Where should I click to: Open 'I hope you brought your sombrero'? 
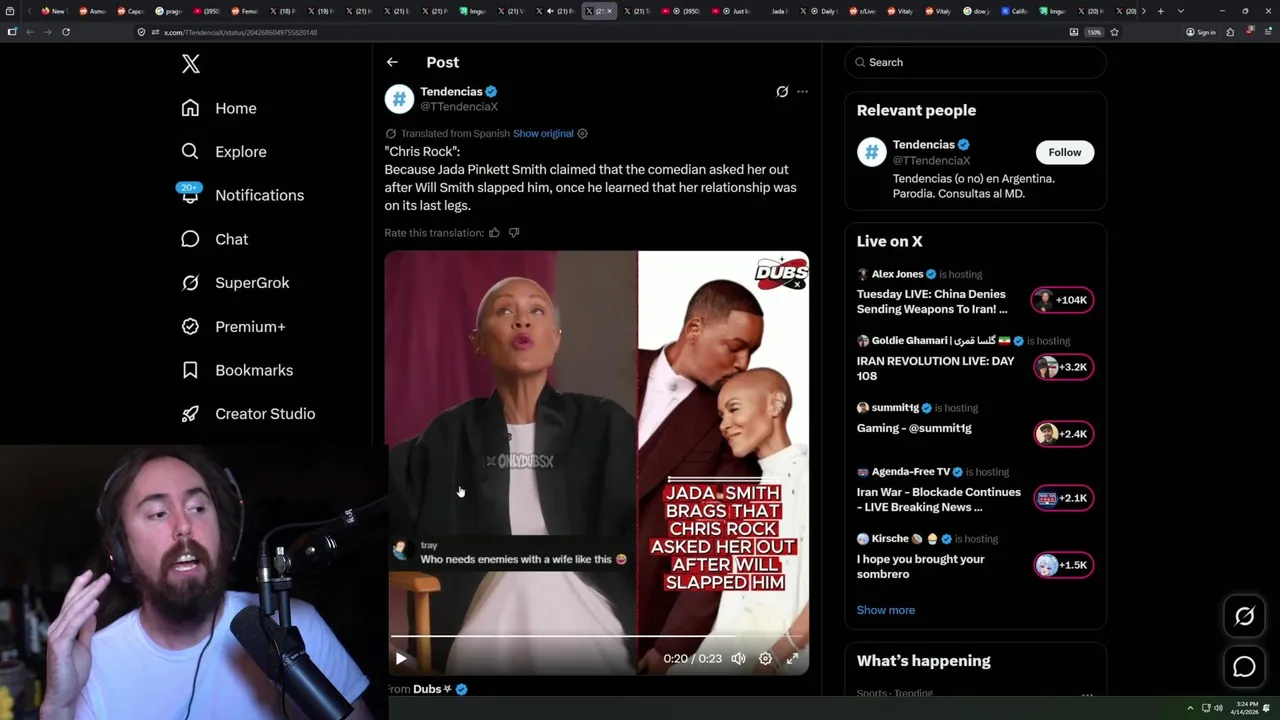point(920,566)
